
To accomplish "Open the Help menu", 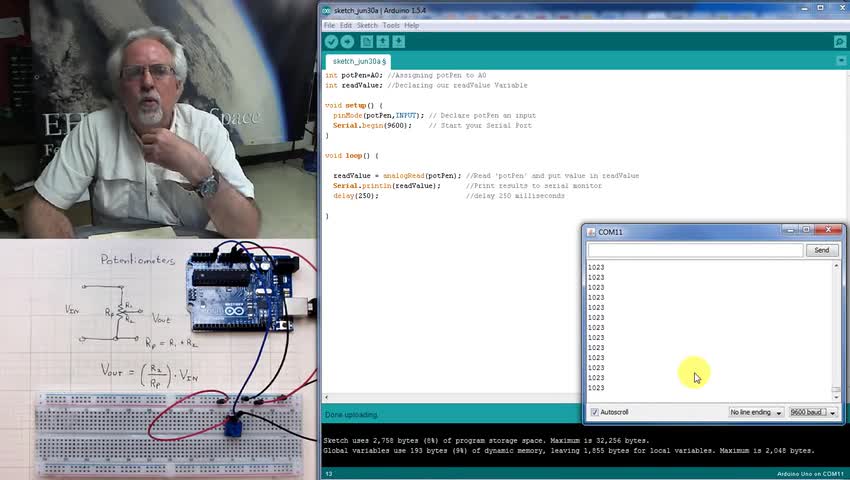I will point(411,25).
